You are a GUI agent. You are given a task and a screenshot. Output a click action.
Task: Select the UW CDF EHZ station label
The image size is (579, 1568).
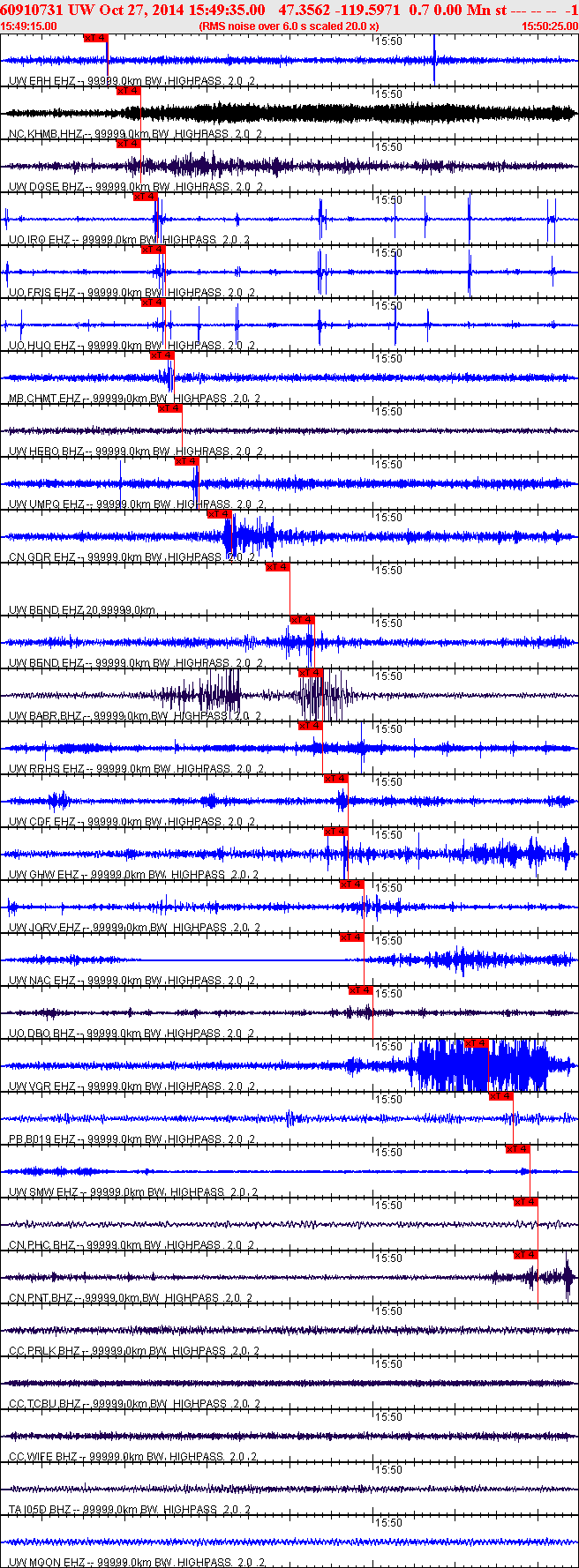(x=132, y=822)
